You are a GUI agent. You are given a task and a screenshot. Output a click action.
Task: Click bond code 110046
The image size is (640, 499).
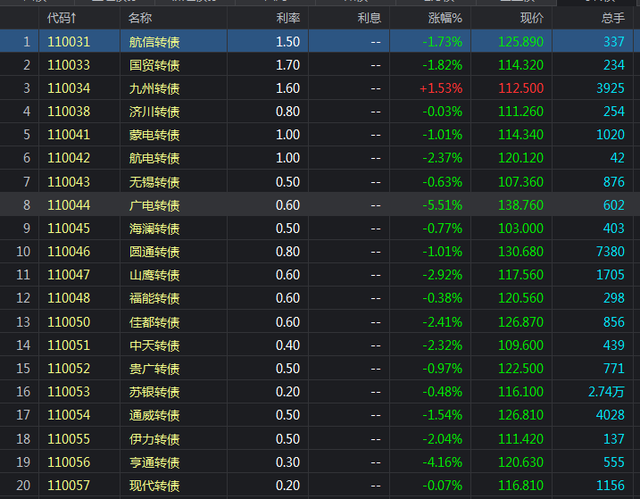[x=69, y=252]
